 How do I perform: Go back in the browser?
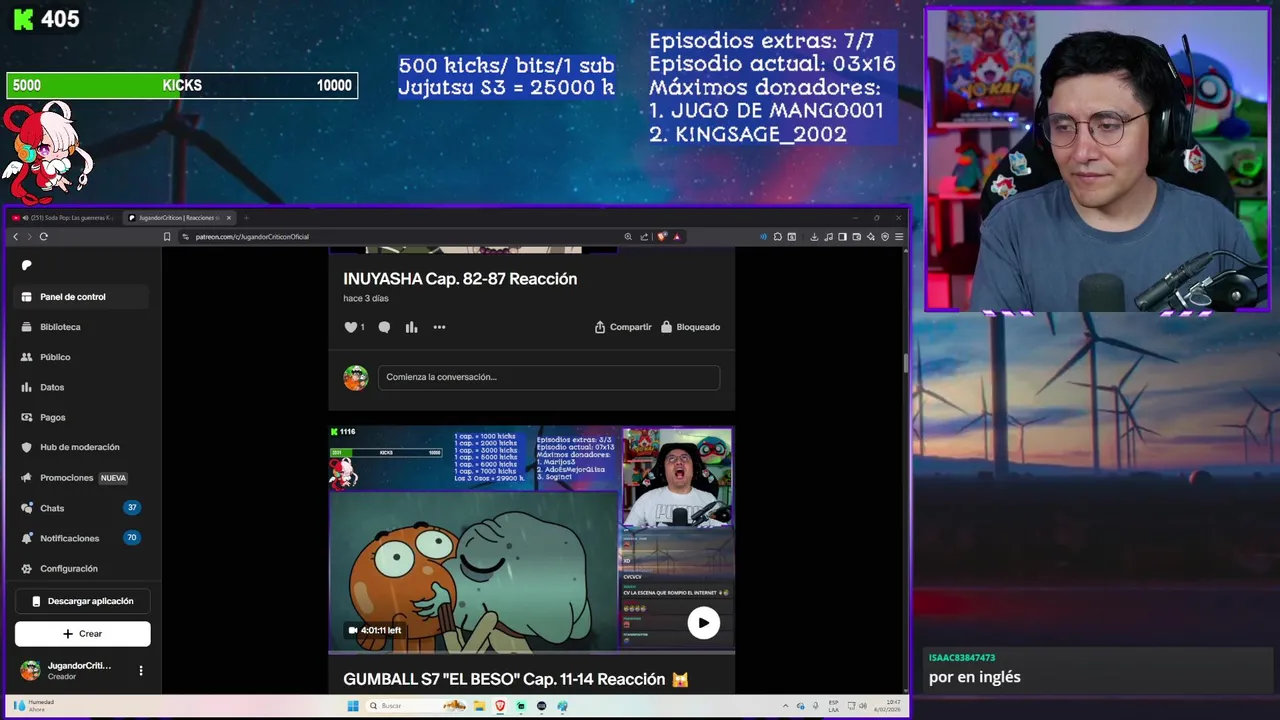coord(15,237)
